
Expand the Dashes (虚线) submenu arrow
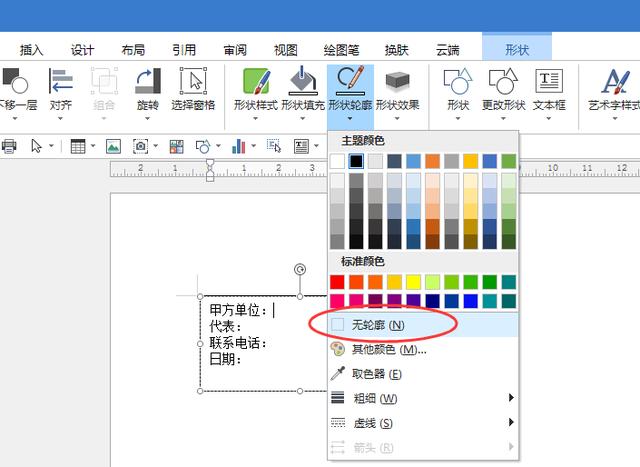511,422
